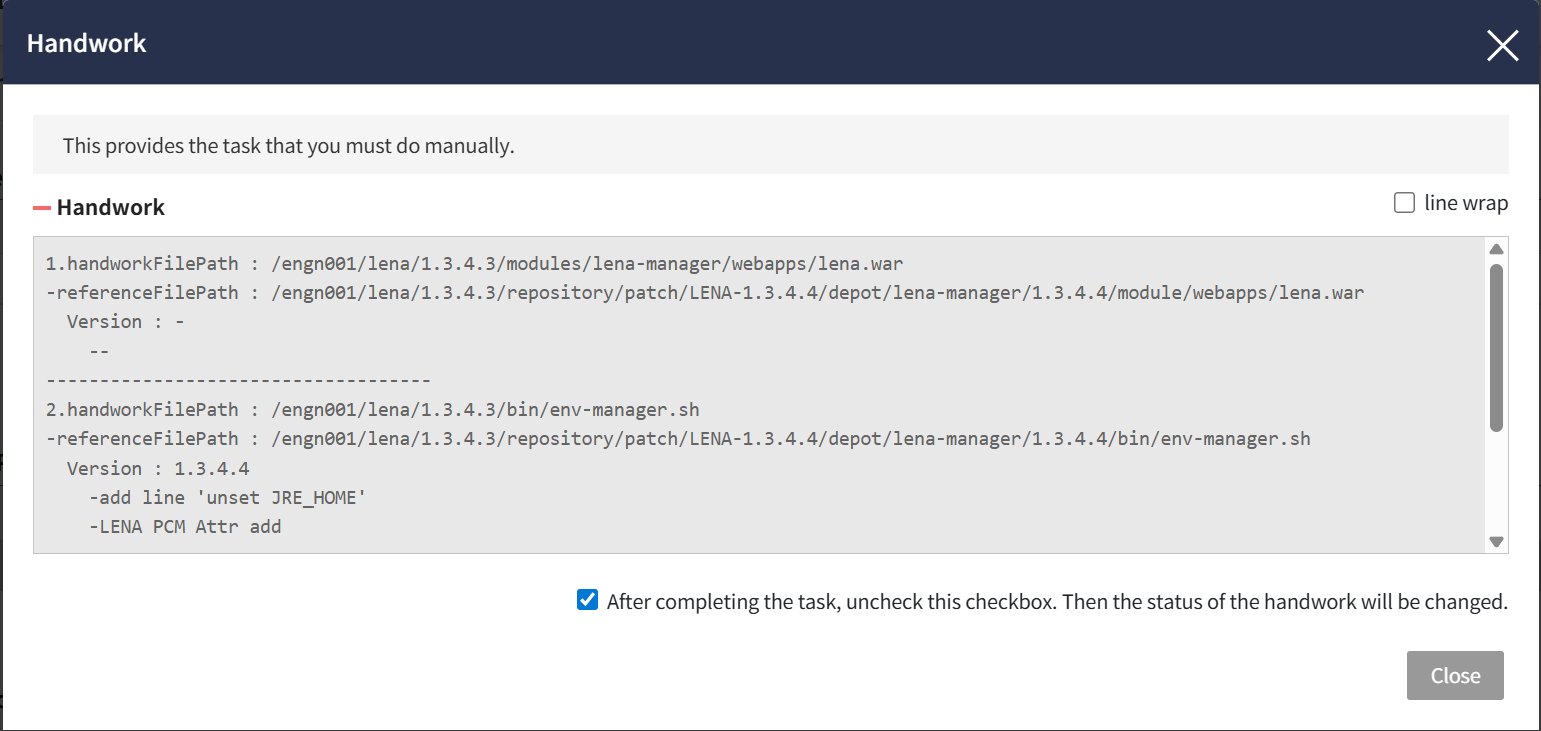Collapse the Handwork section red dash icon

(x=41, y=208)
